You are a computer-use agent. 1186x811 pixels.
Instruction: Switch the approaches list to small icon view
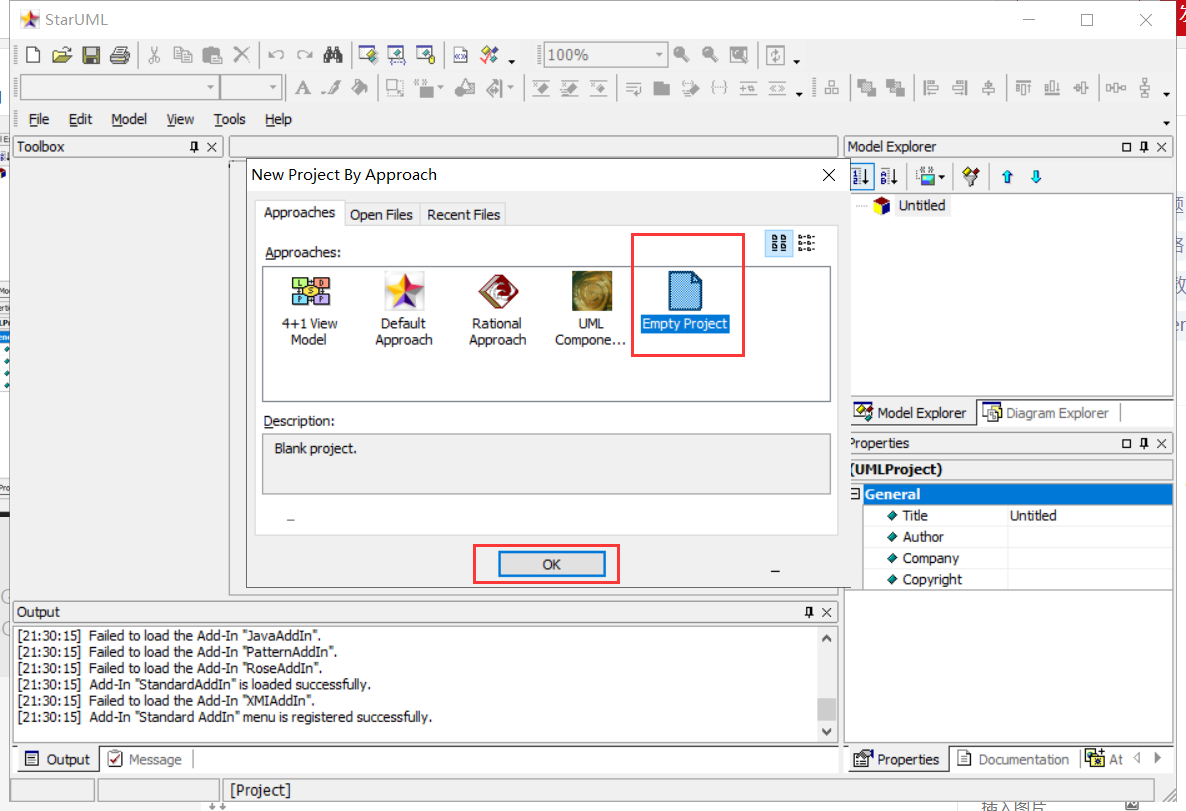point(806,243)
